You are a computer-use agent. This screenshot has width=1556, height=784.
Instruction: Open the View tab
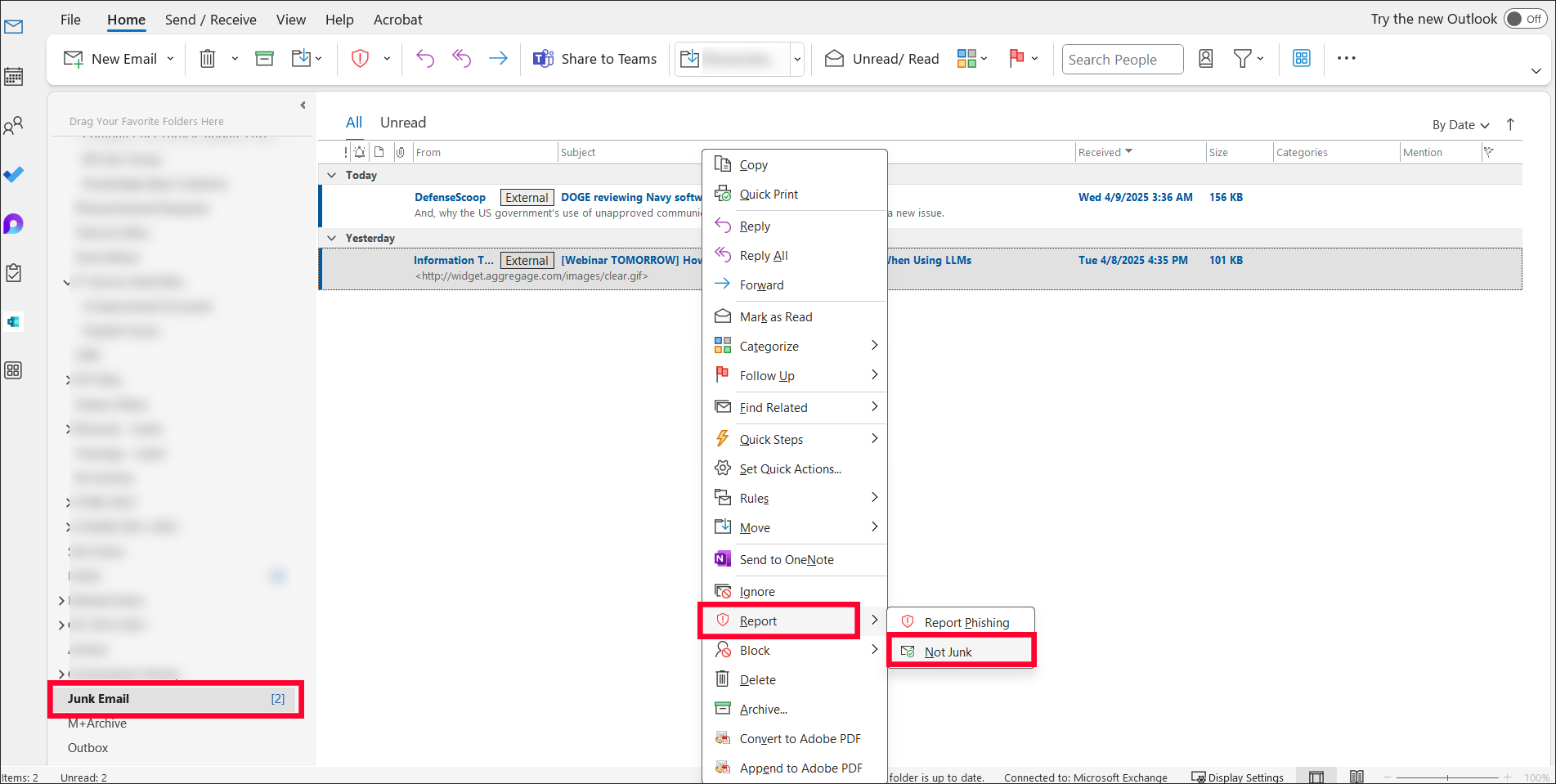click(291, 20)
